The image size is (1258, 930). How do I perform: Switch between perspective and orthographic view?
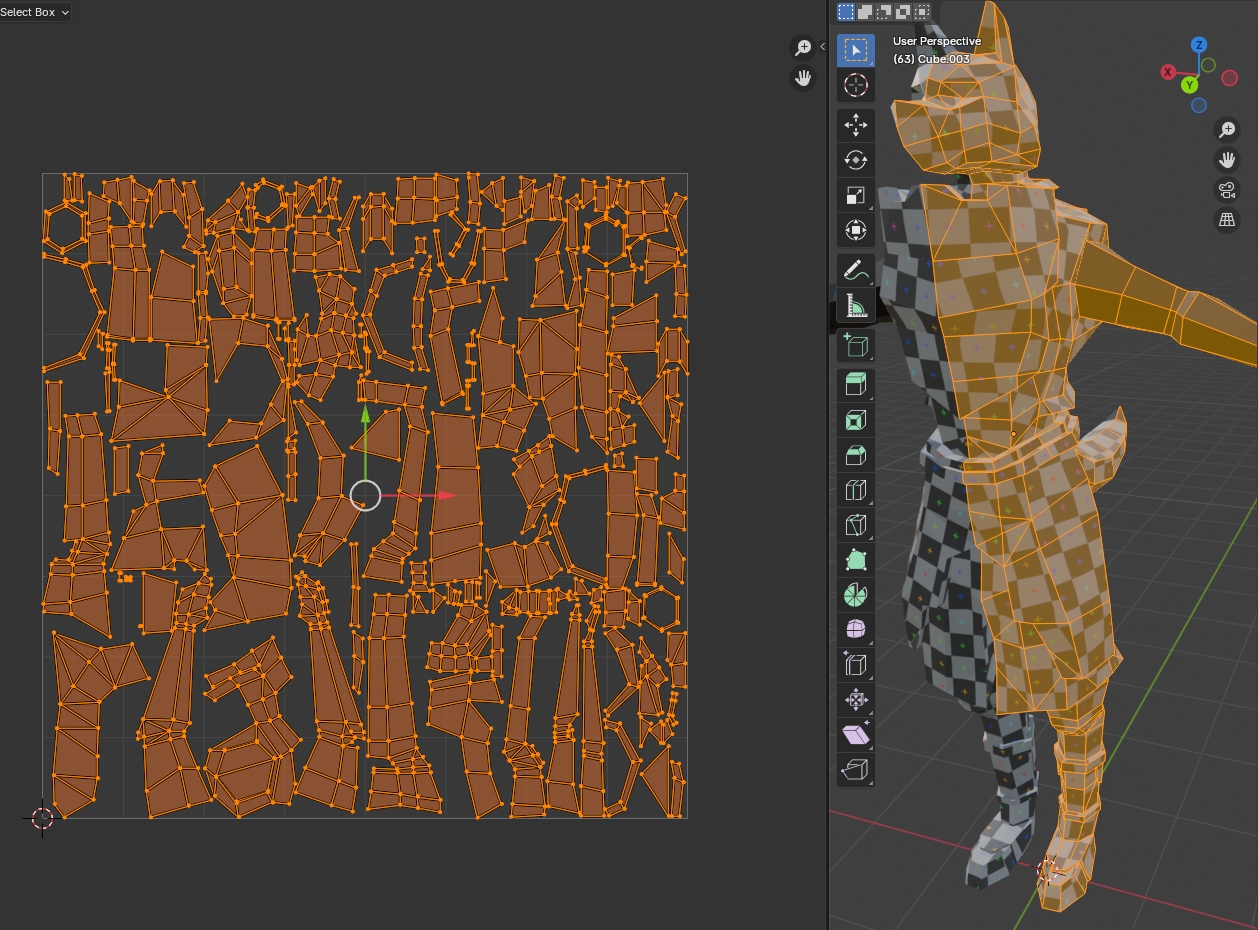point(1227,220)
